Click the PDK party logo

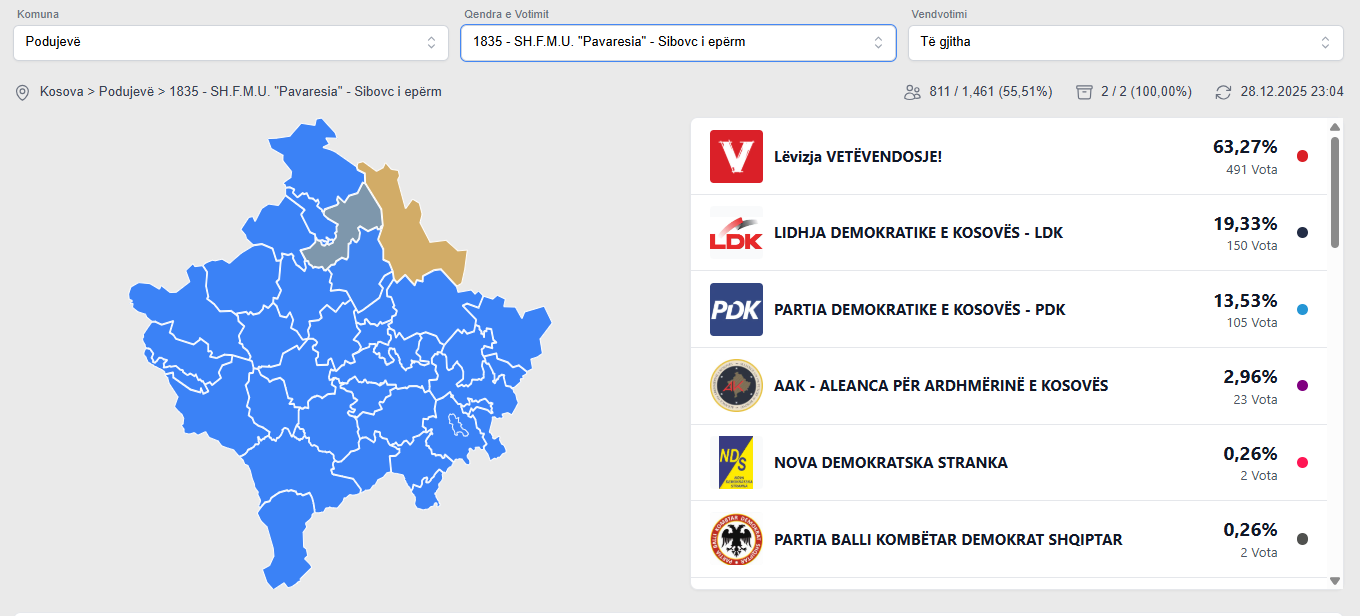[736, 309]
